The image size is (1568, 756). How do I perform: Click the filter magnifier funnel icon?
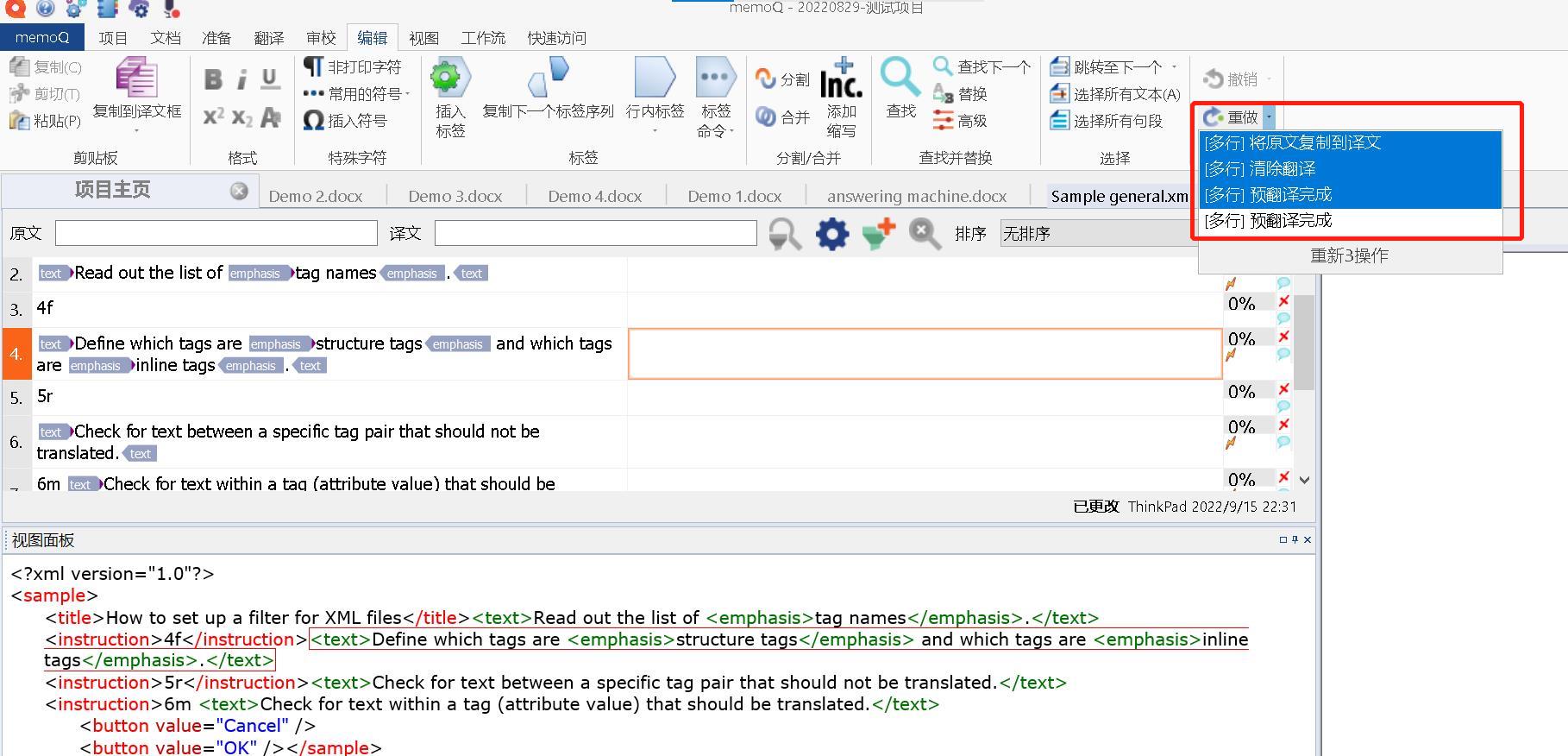tap(785, 234)
